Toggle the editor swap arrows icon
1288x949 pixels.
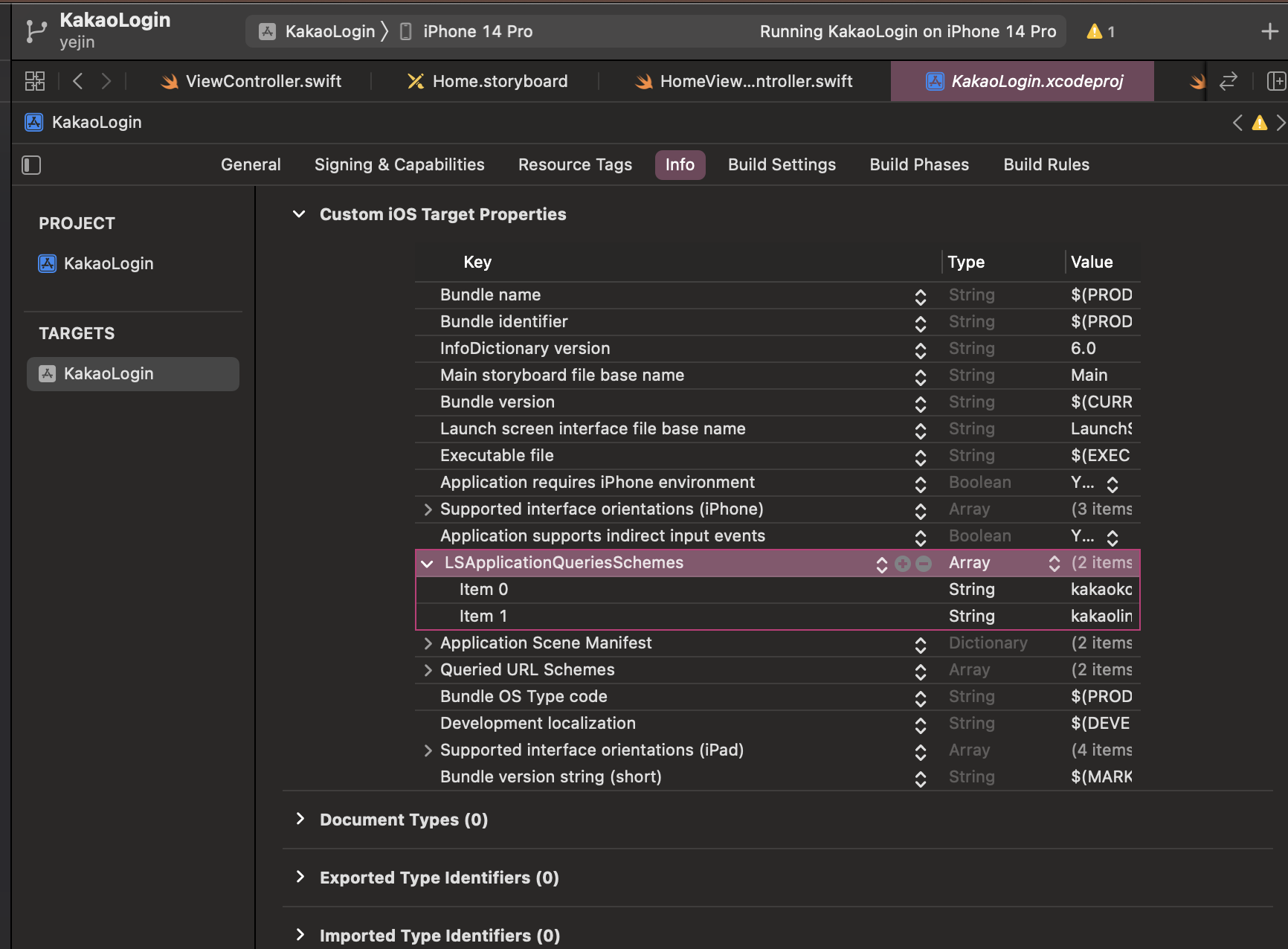(1229, 81)
